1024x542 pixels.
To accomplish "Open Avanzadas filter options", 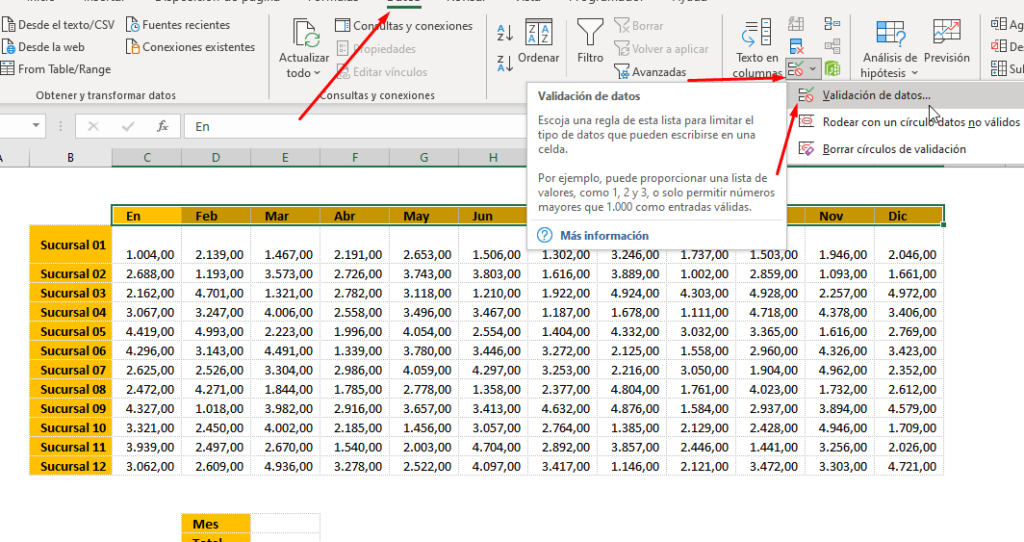I will coord(650,72).
